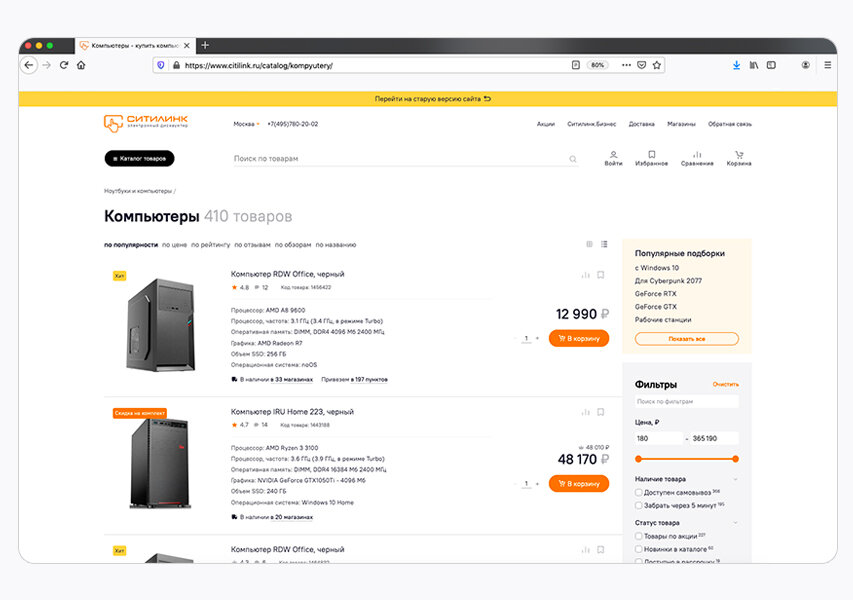Sort by по рейтингу
The image size is (853, 600).
coord(211,245)
